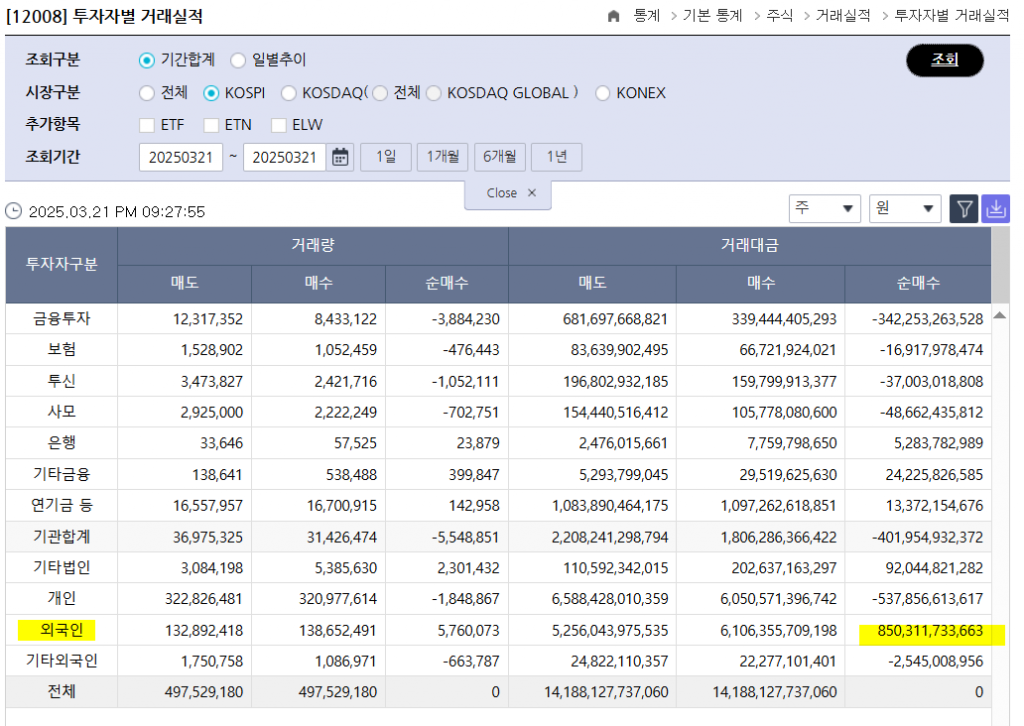This screenshot has width=1024, height=726.
Task: Click the table scrollbar up arrow
Action: tap(1000, 315)
